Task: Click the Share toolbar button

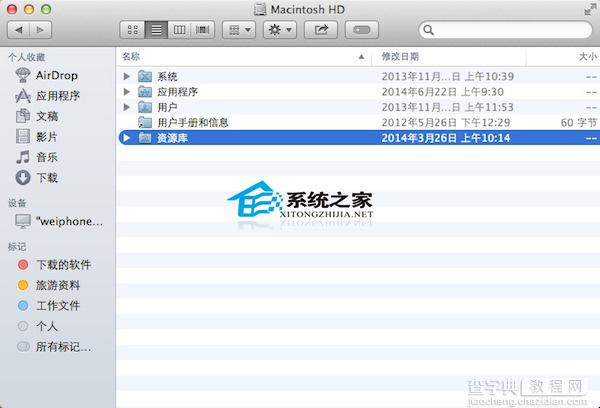Action: point(321,30)
